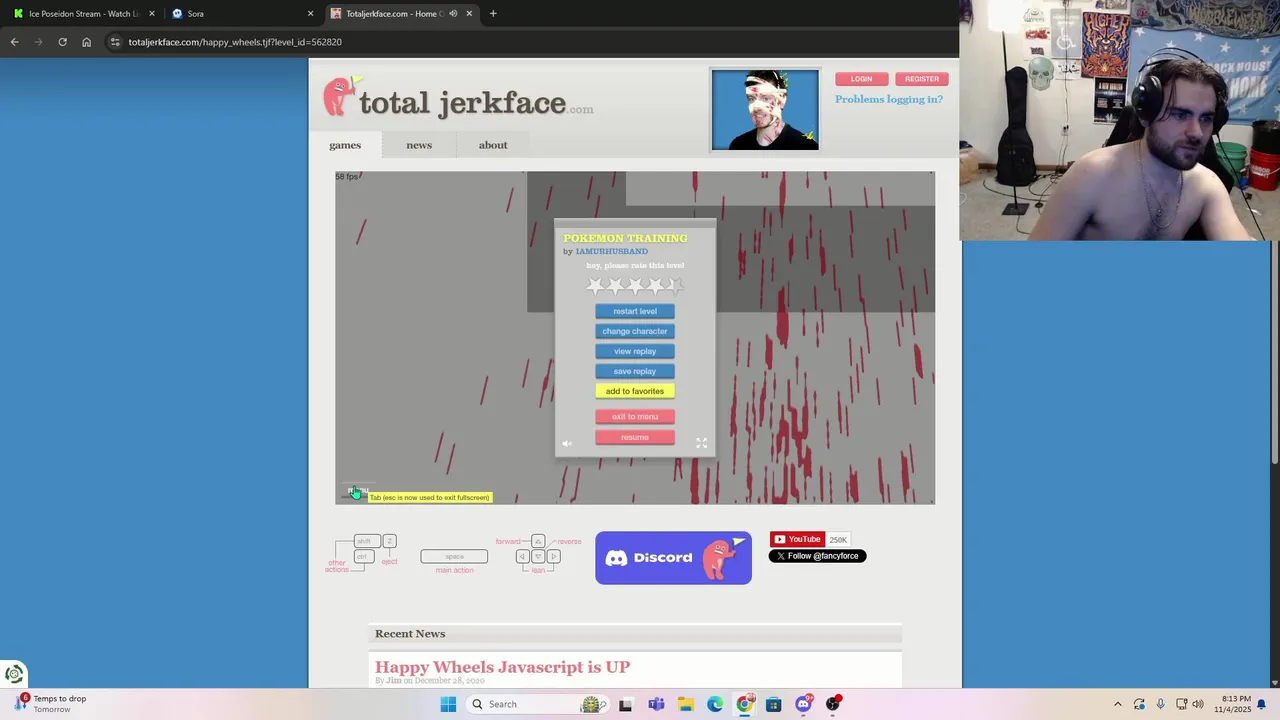Switch to Chrome on taskbar
Viewport: 1280px width, 720px height.
(744, 704)
